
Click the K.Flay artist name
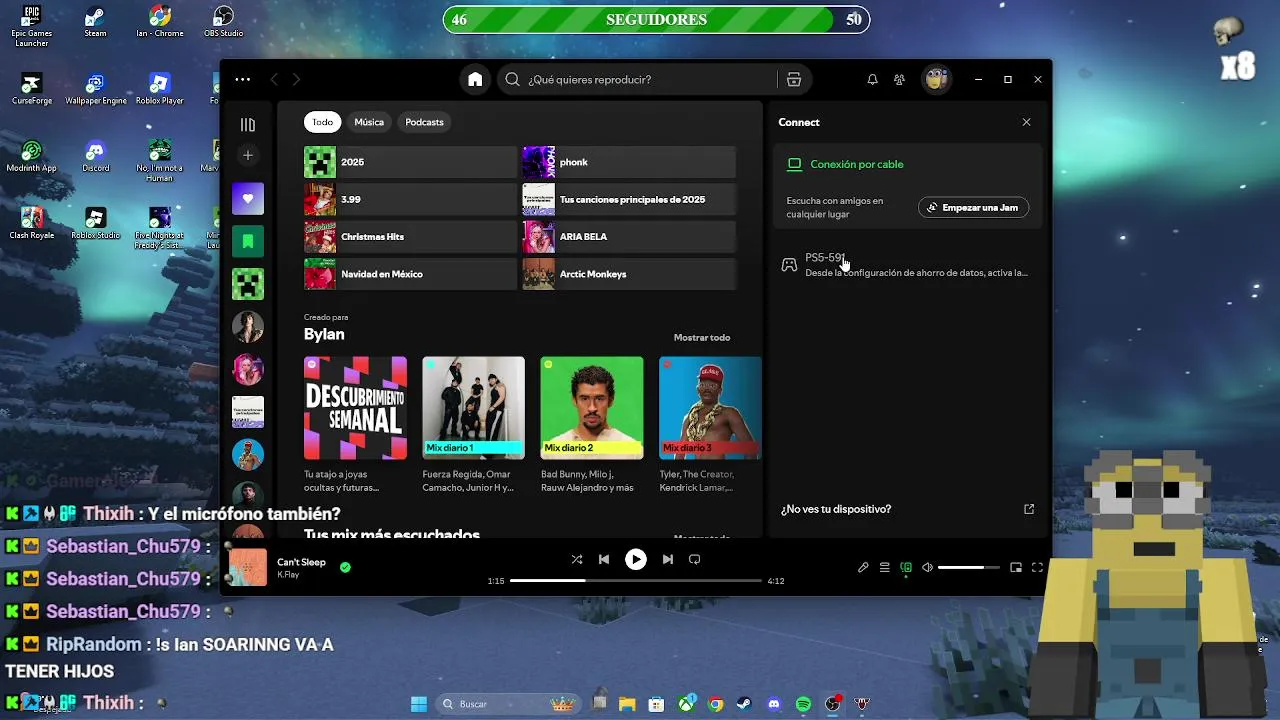(x=288, y=575)
